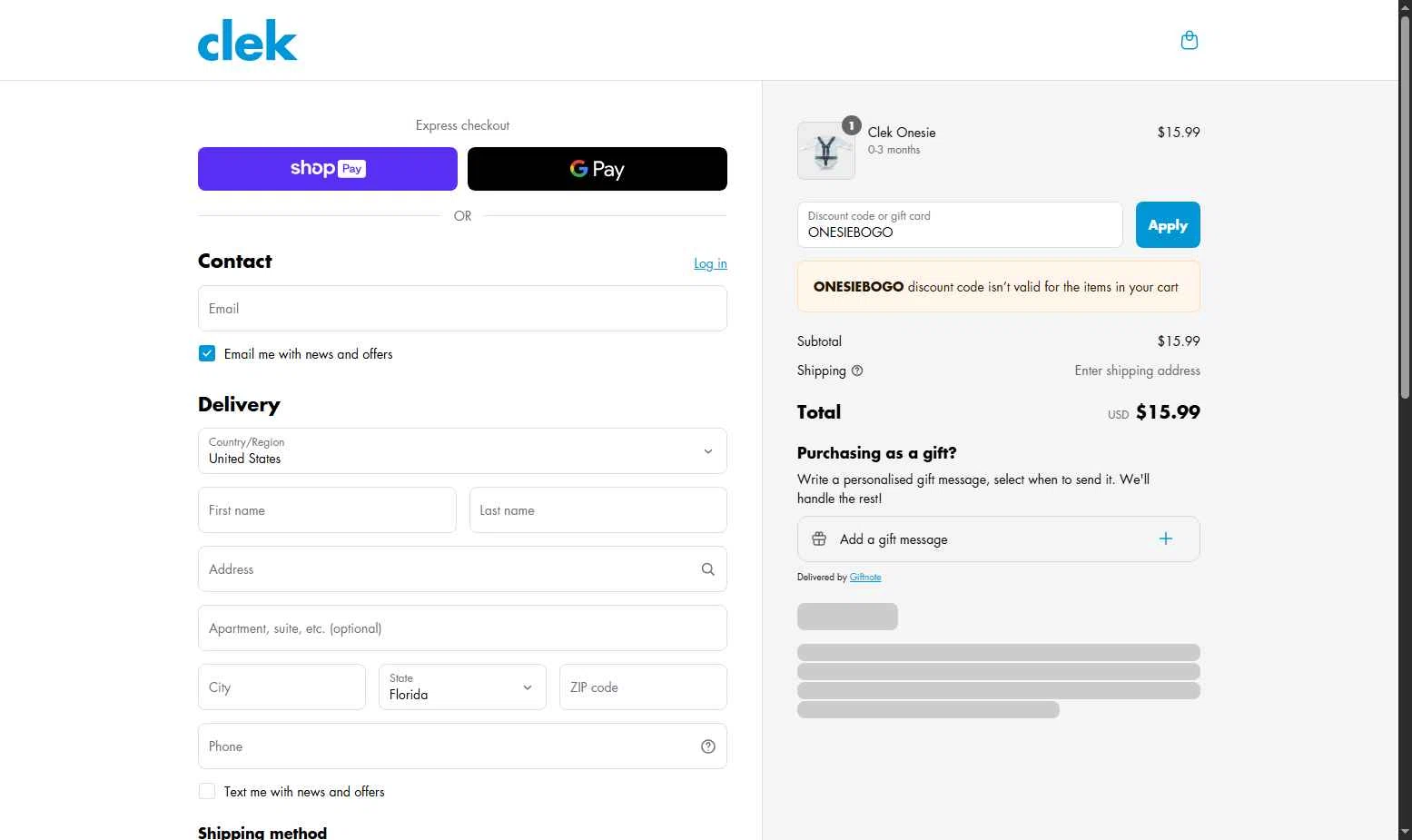
Task: Click the Shipping method heading
Action: click(262, 832)
